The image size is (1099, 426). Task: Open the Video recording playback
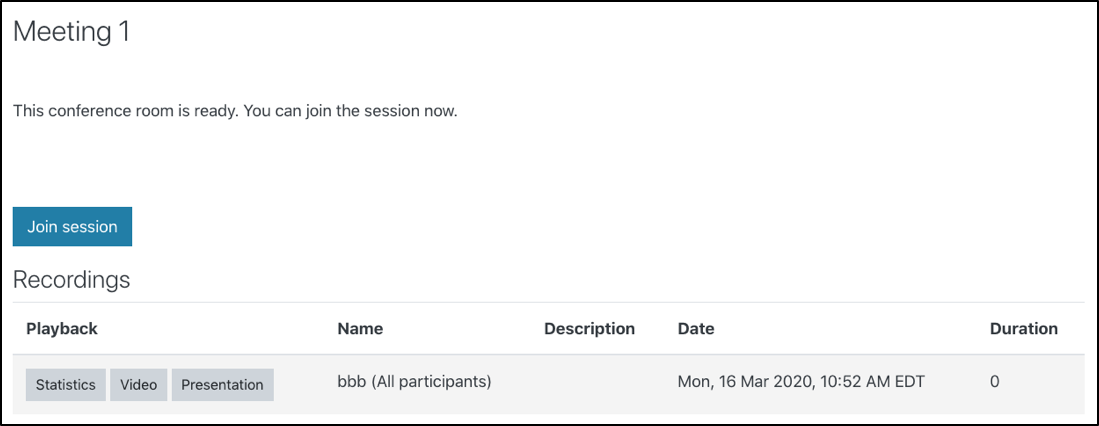tap(139, 385)
